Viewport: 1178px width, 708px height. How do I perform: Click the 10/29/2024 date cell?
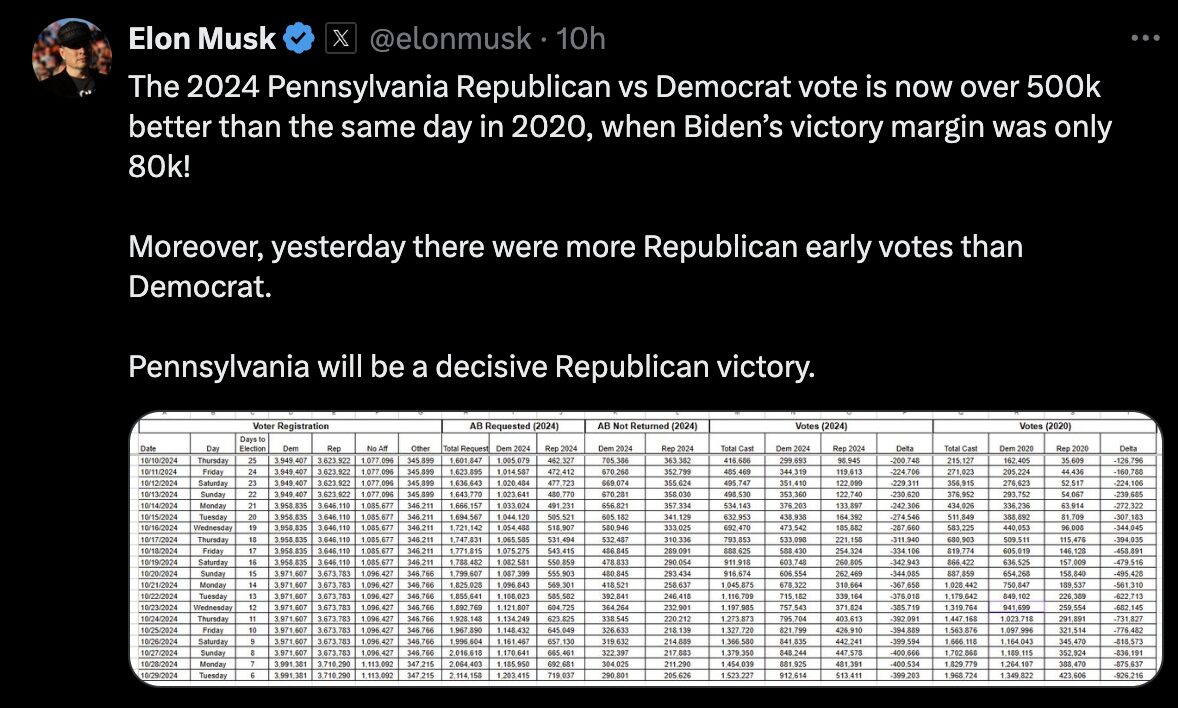point(158,676)
